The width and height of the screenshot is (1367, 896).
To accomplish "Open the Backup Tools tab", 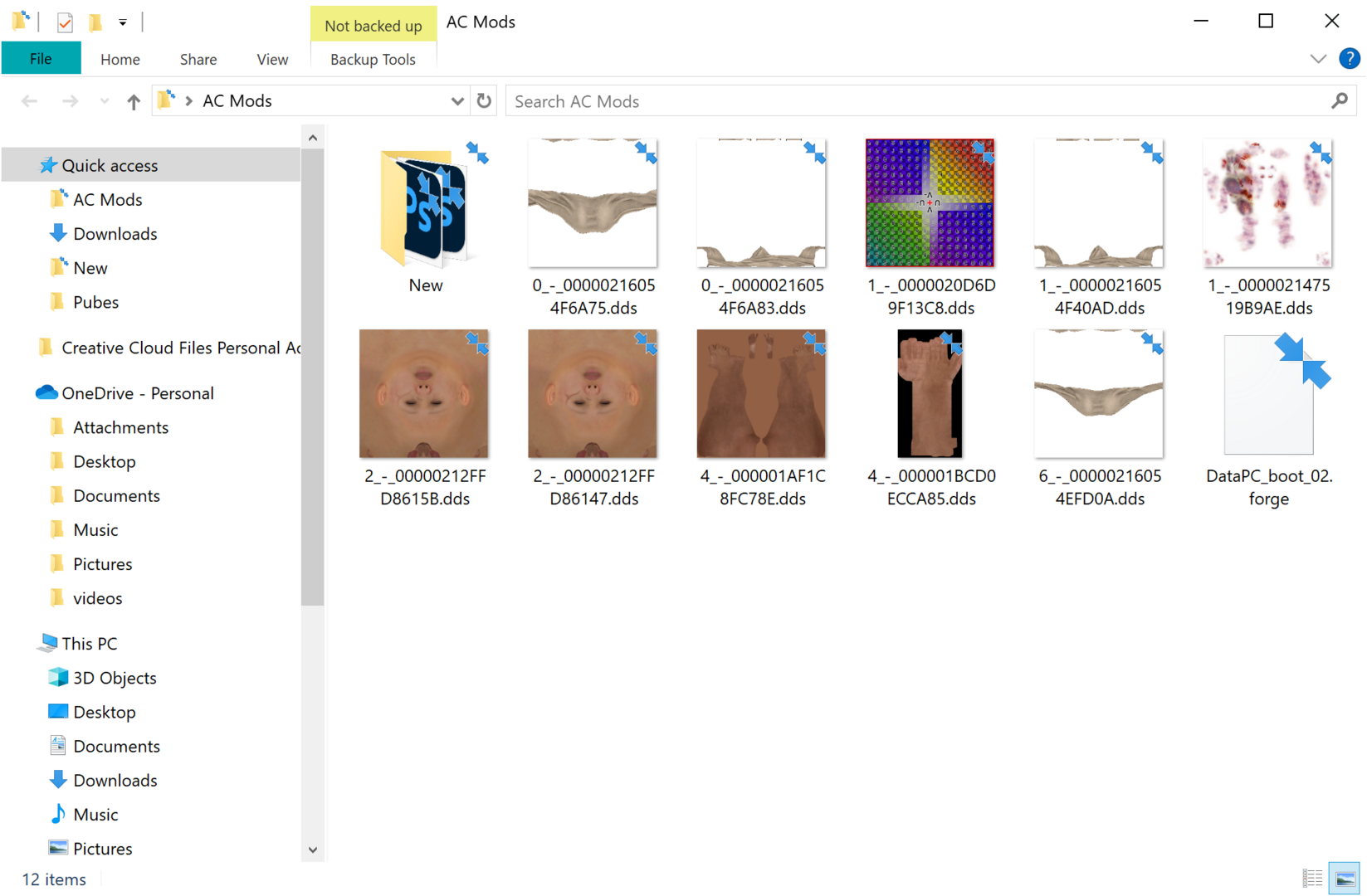I will 373,59.
